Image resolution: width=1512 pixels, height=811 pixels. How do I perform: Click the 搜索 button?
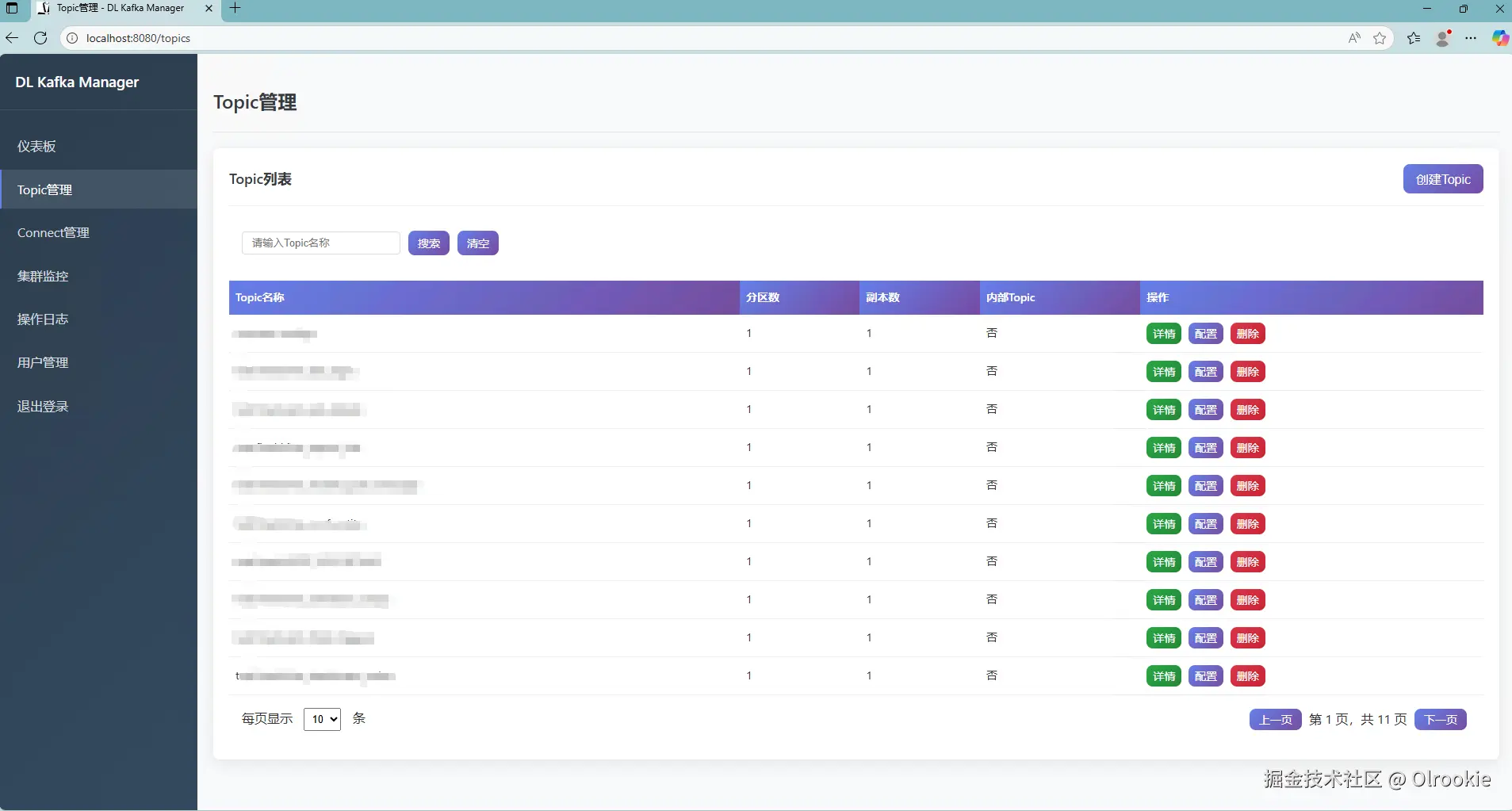(x=429, y=243)
